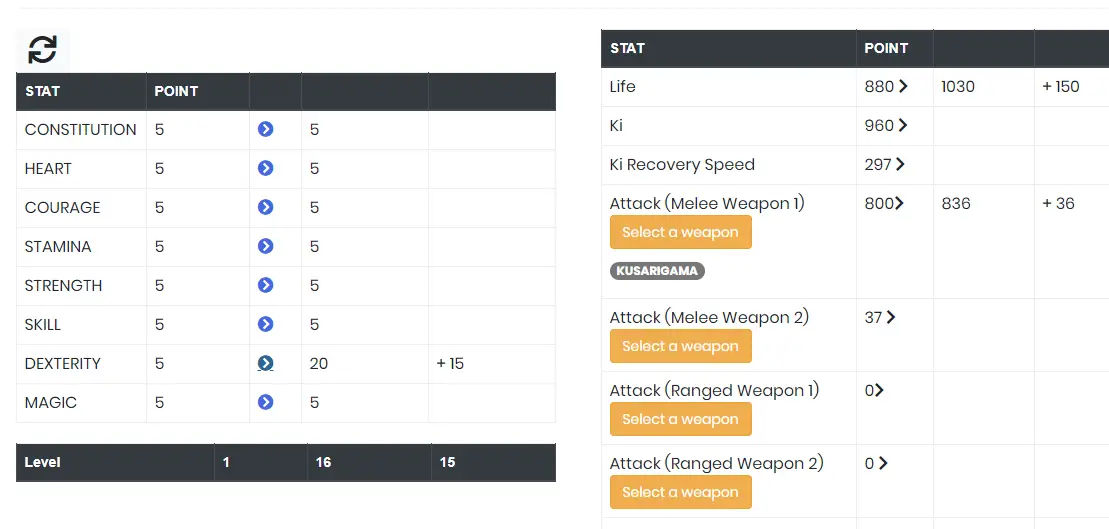Select a weapon for Ranged Weapon 2
1109x529 pixels.
(x=680, y=492)
